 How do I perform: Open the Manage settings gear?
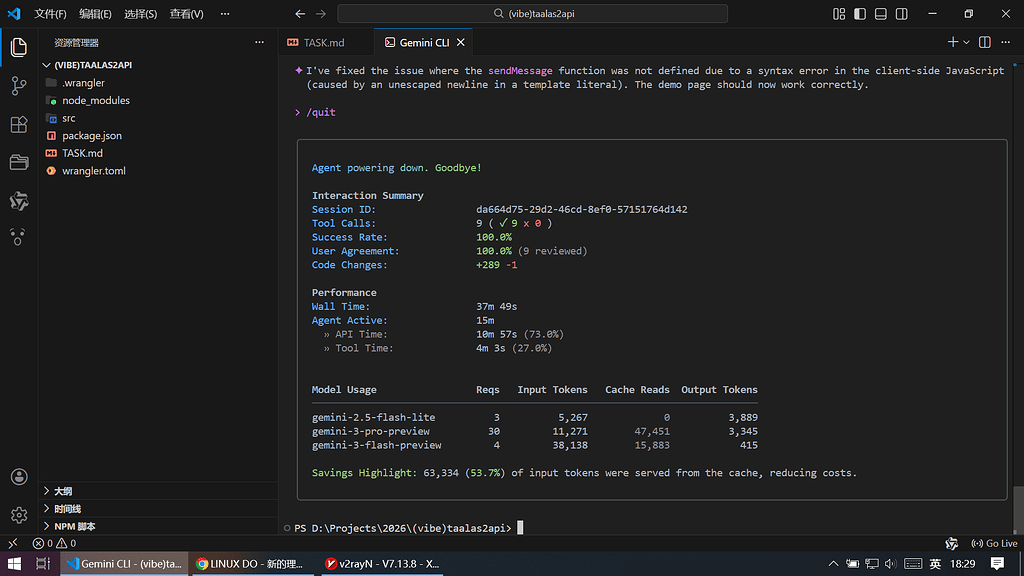(x=19, y=515)
